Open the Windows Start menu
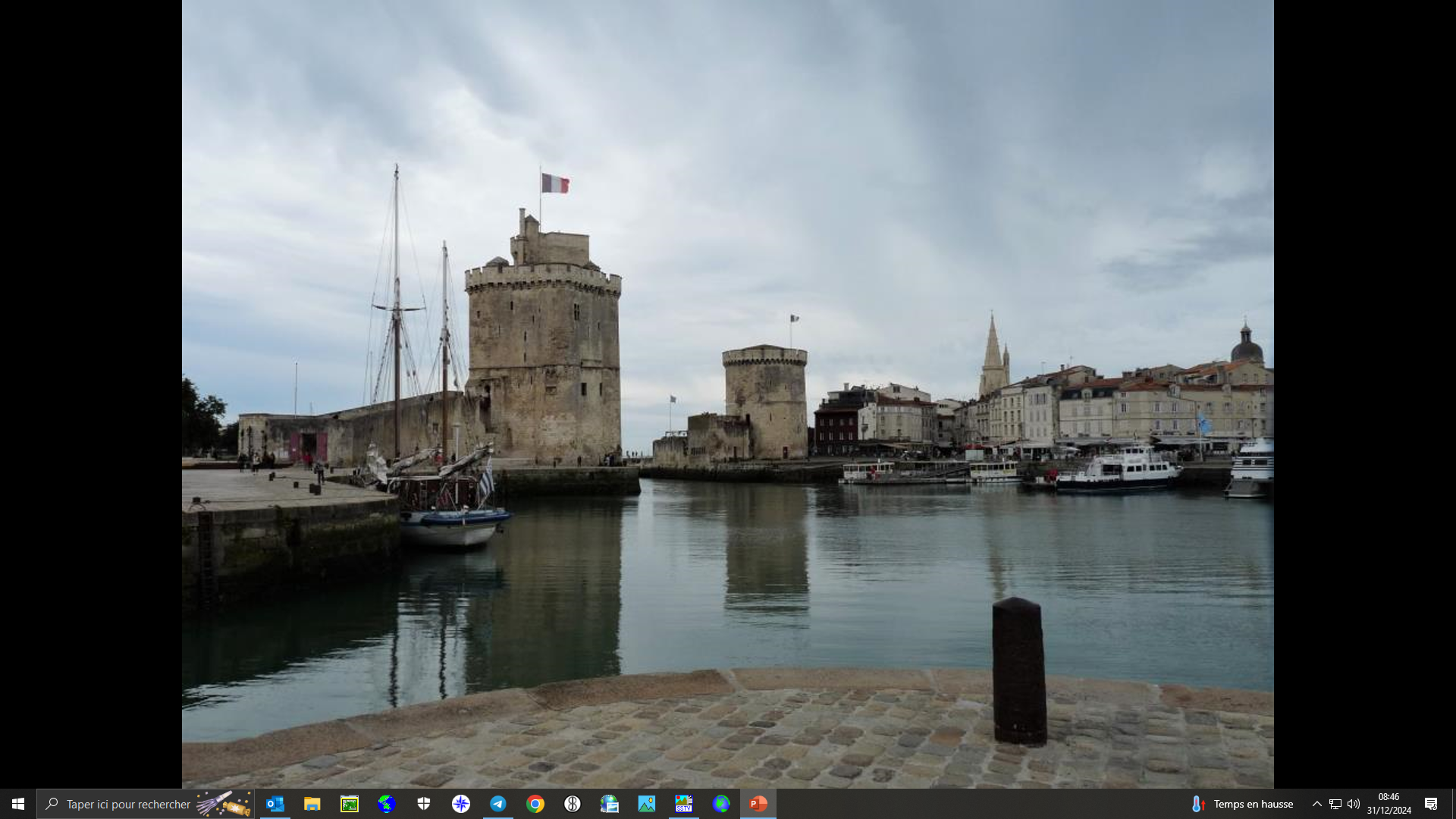This screenshot has height=819, width=1456. pyautogui.click(x=18, y=804)
